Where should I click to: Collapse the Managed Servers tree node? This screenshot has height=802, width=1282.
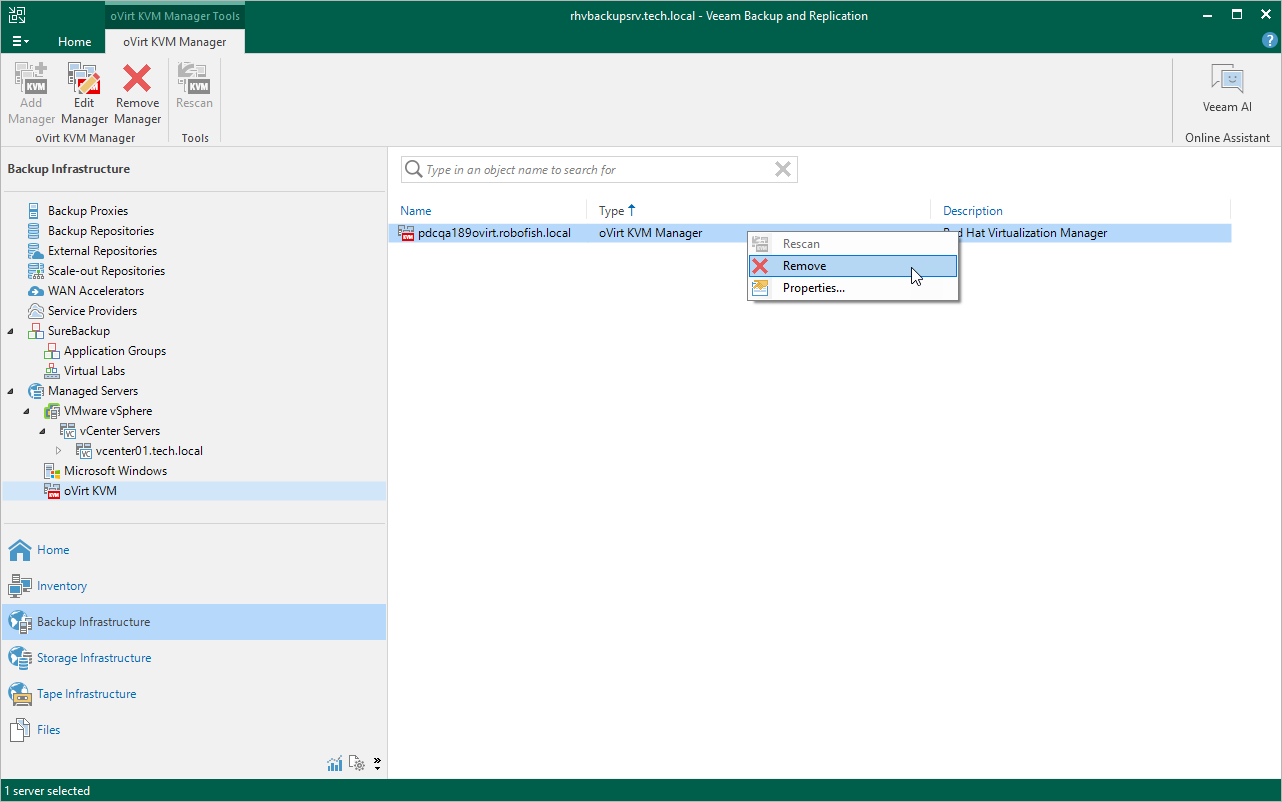click(11, 391)
